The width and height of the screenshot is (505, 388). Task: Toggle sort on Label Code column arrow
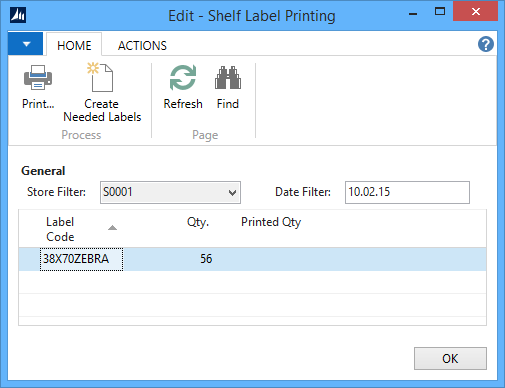pyautogui.click(x=112, y=228)
